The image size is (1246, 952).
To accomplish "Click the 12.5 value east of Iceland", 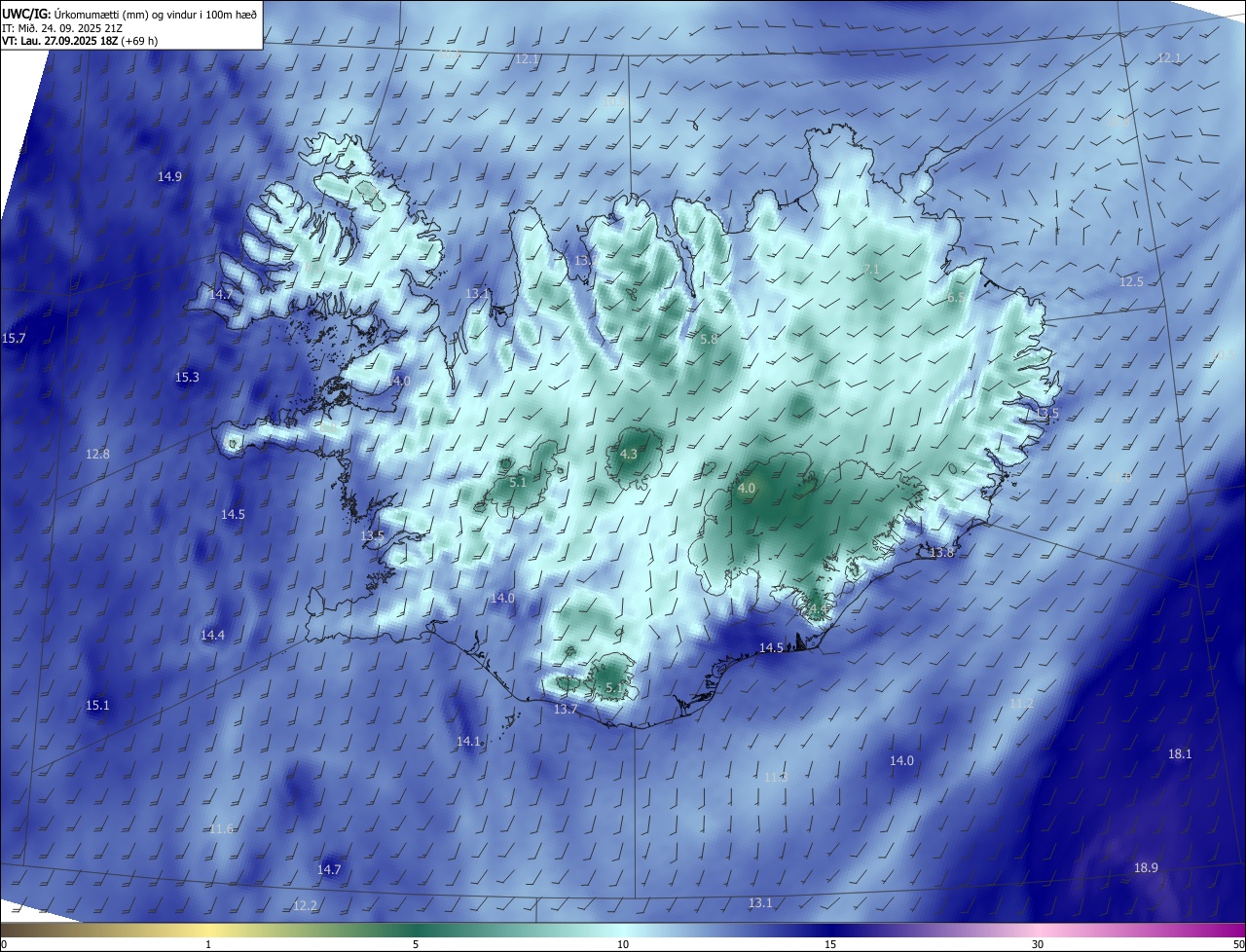I will point(1131,281).
